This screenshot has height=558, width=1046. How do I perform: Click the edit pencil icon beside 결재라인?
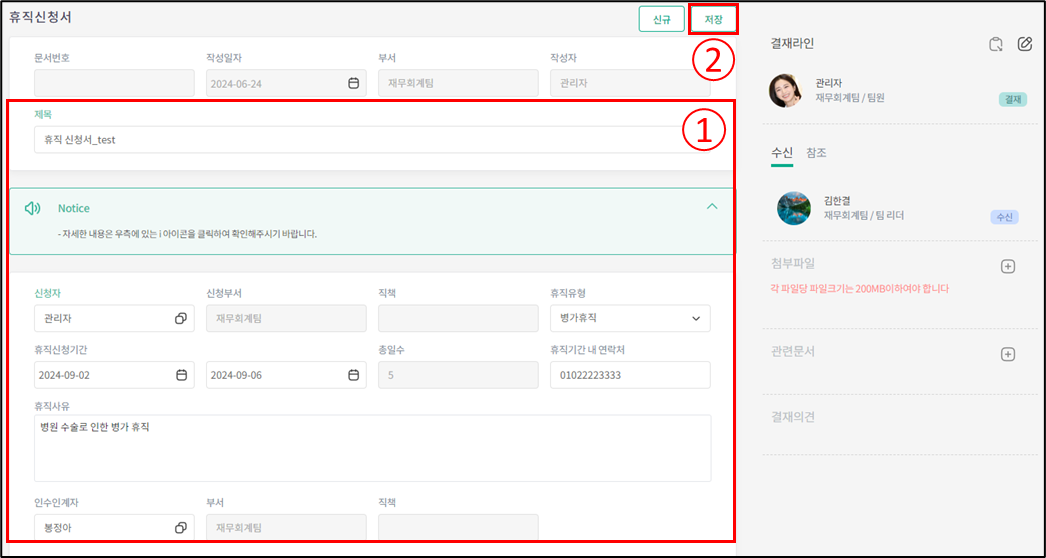[x=1024, y=44]
